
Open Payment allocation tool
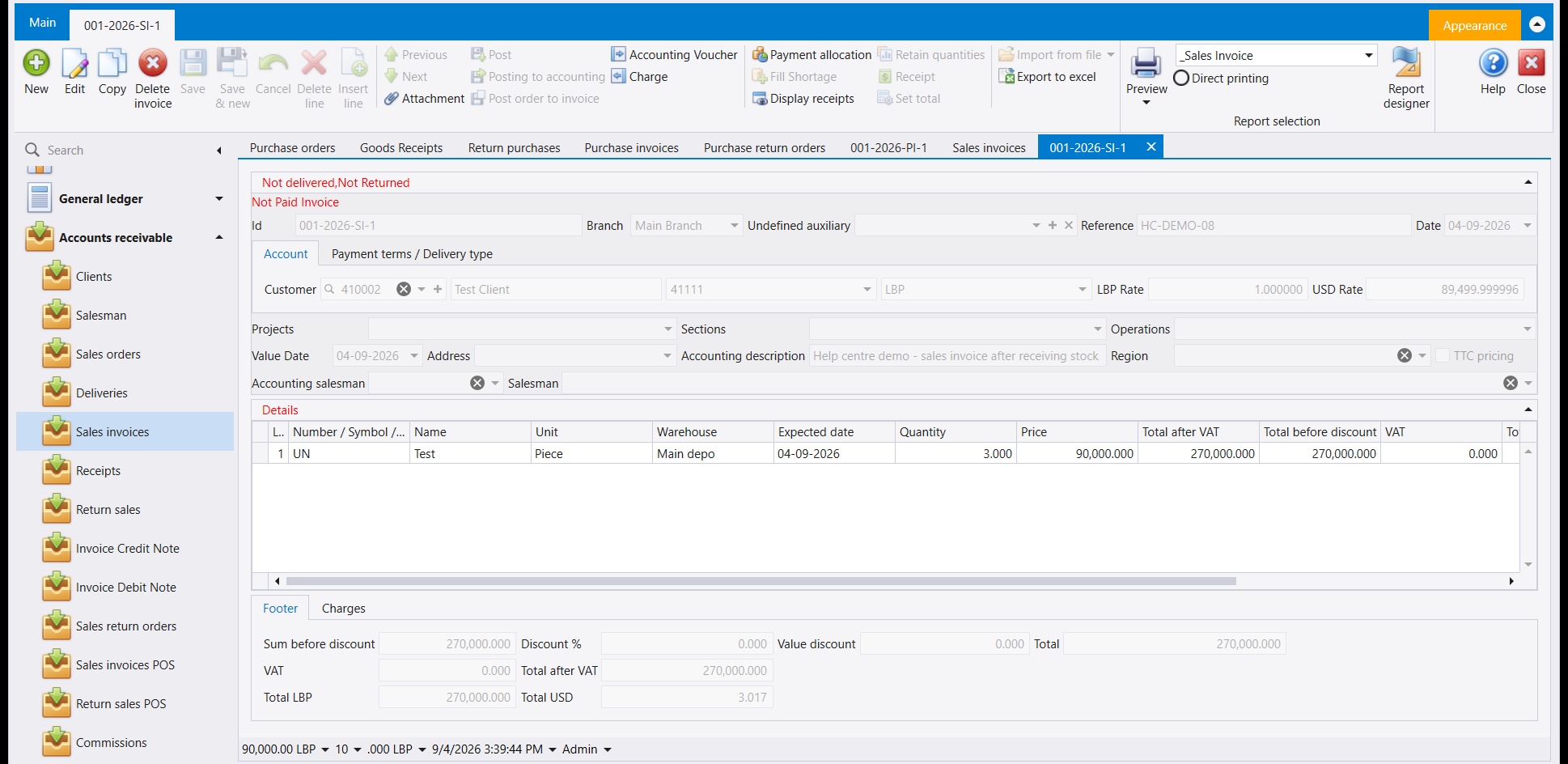point(812,55)
